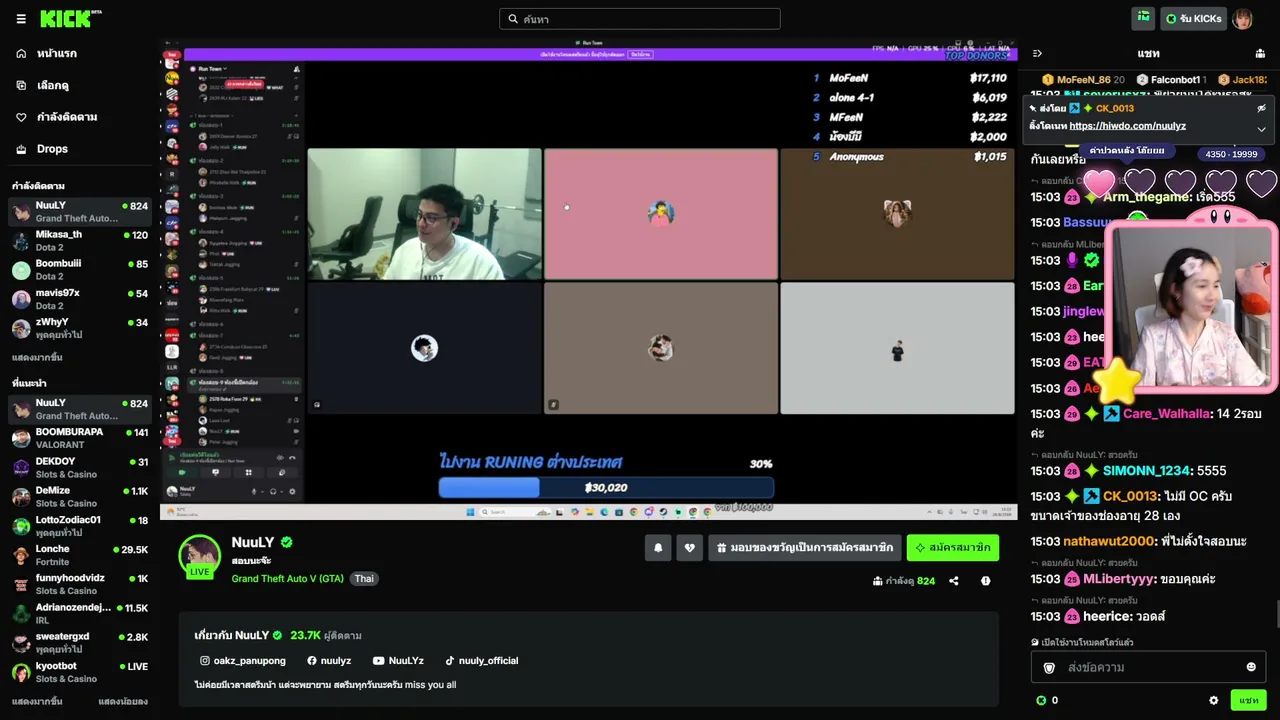
Task: Open the Drops sidebar item
Action: tap(80, 149)
